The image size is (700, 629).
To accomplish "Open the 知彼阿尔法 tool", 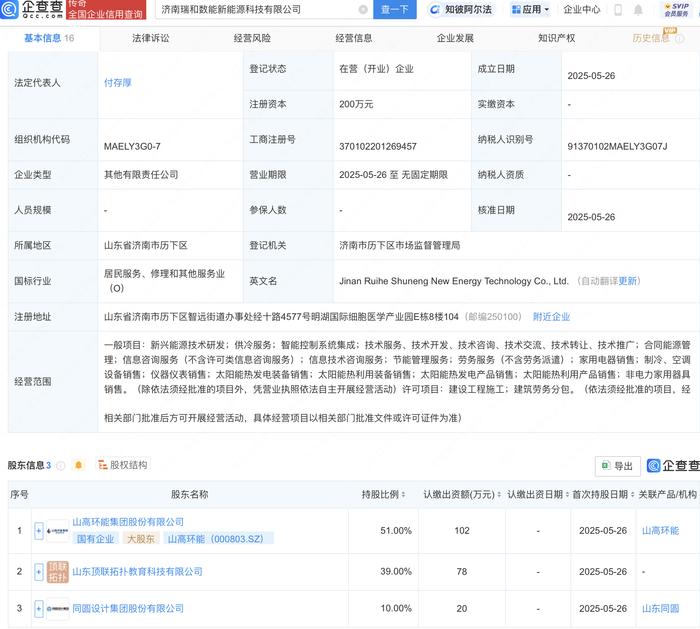I will click(x=460, y=9).
